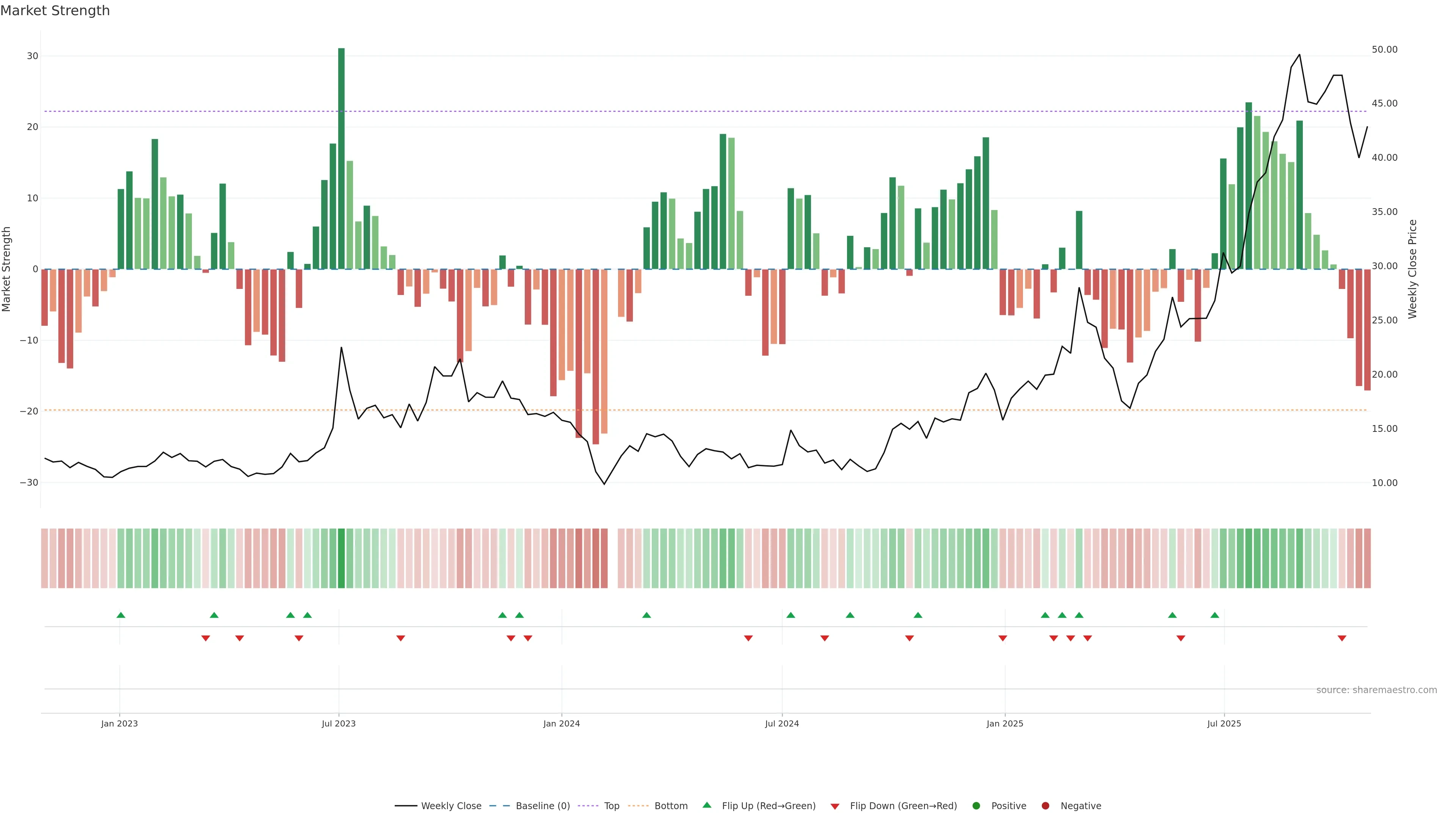Click green Flip Up triangle in legend
Image resolution: width=1456 pixels, height=819 pixels.
[706, 805]
